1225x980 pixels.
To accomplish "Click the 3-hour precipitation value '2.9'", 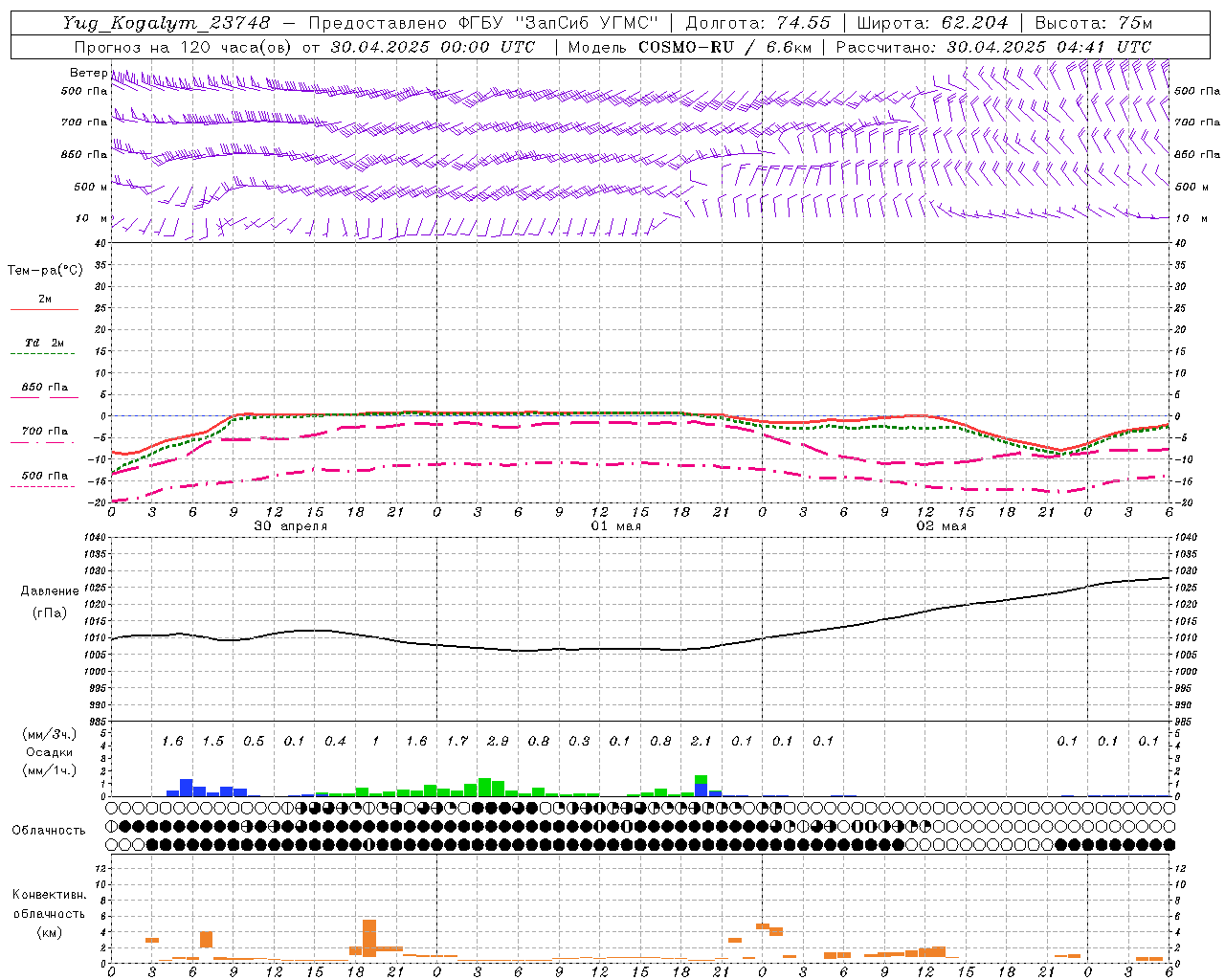I will (x=498, y=742).
